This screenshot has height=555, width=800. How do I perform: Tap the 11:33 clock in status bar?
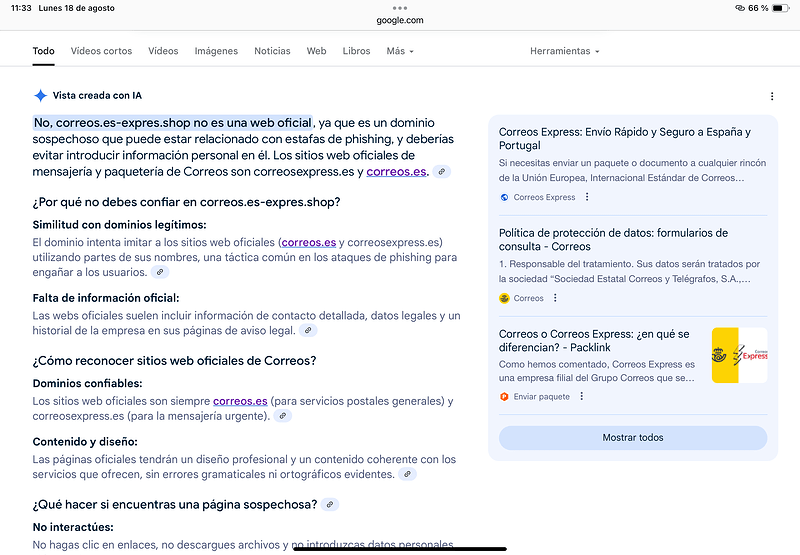pyautogui.click(x=21, y=8)
